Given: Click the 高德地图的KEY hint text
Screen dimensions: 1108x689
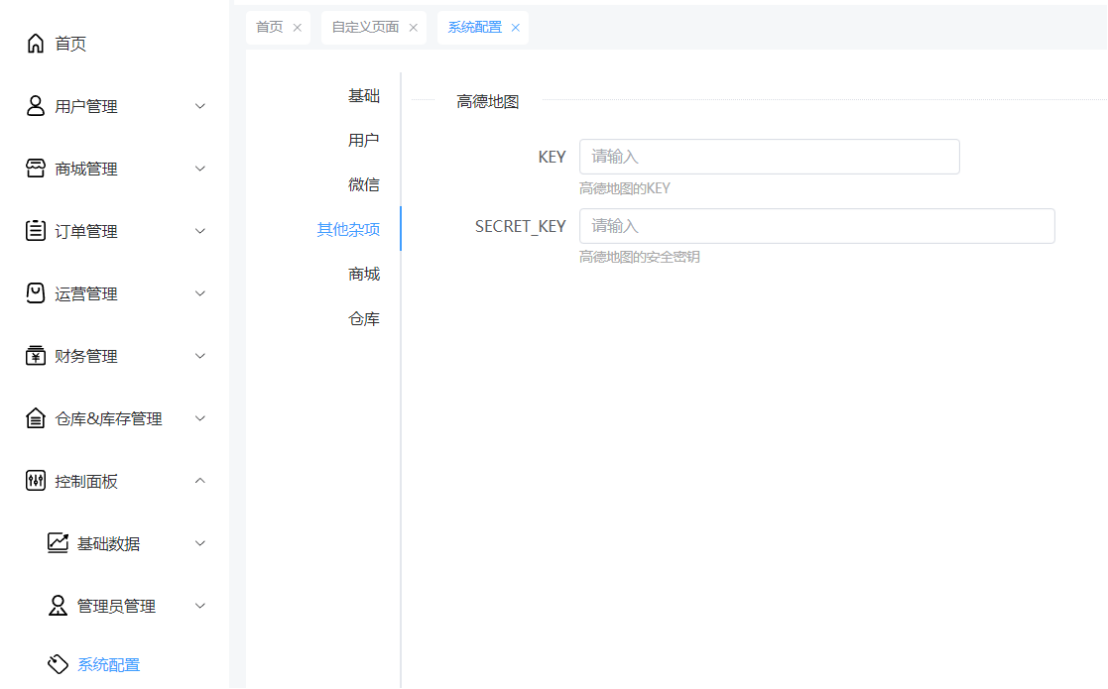Looking at the screenshot, I should click(x=625, y=189).
